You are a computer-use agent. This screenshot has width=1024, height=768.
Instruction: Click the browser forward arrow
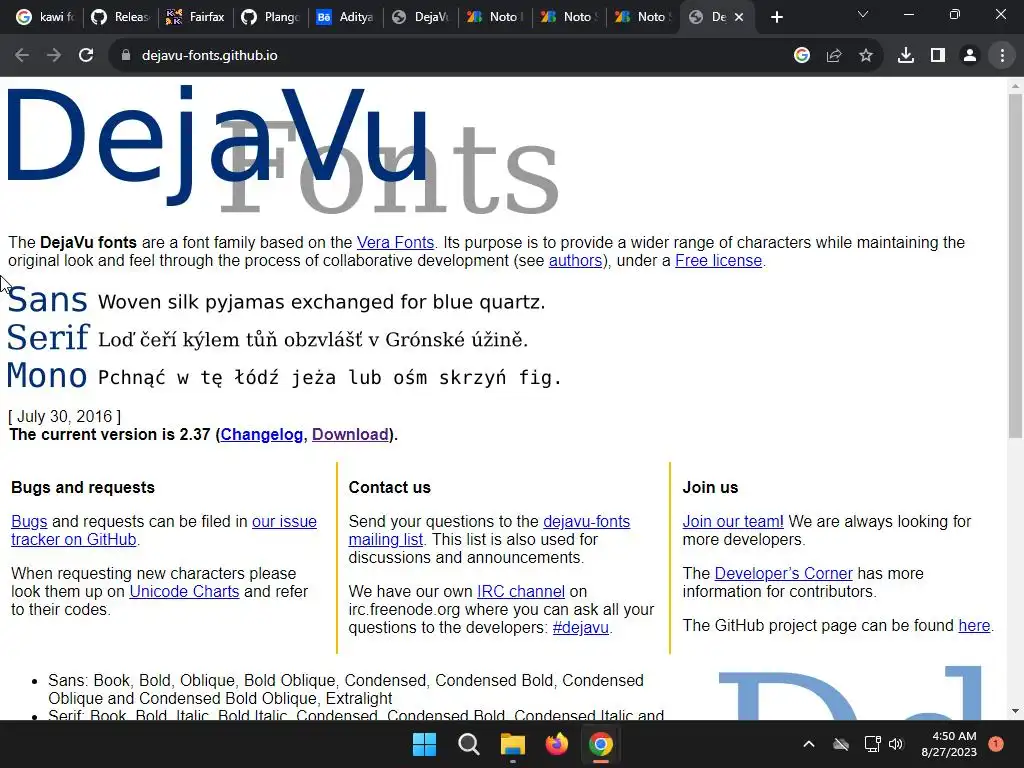[54, 56]
